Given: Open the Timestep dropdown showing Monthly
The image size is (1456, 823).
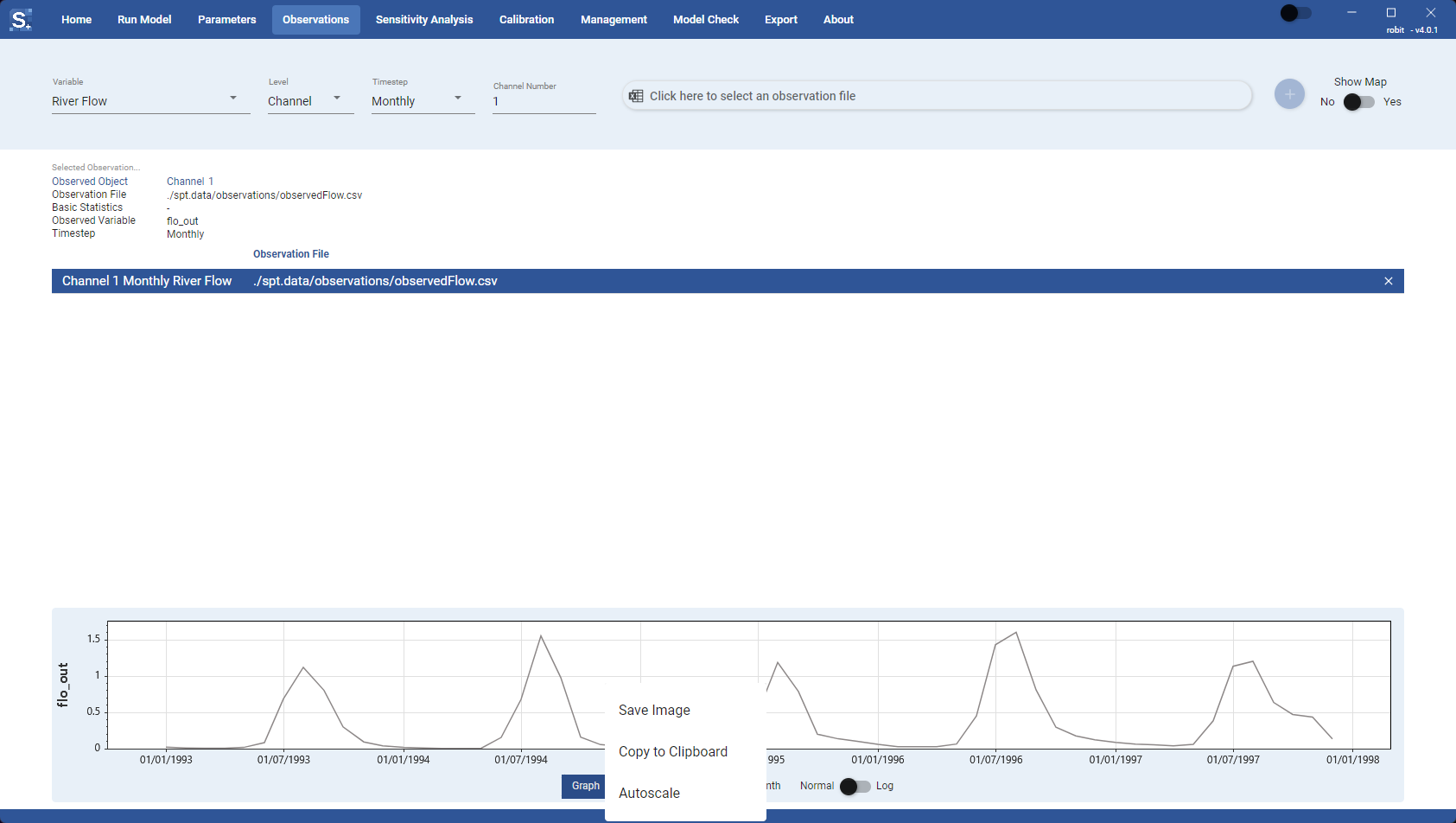Looking at the screenshot, I should coord(423,101).
